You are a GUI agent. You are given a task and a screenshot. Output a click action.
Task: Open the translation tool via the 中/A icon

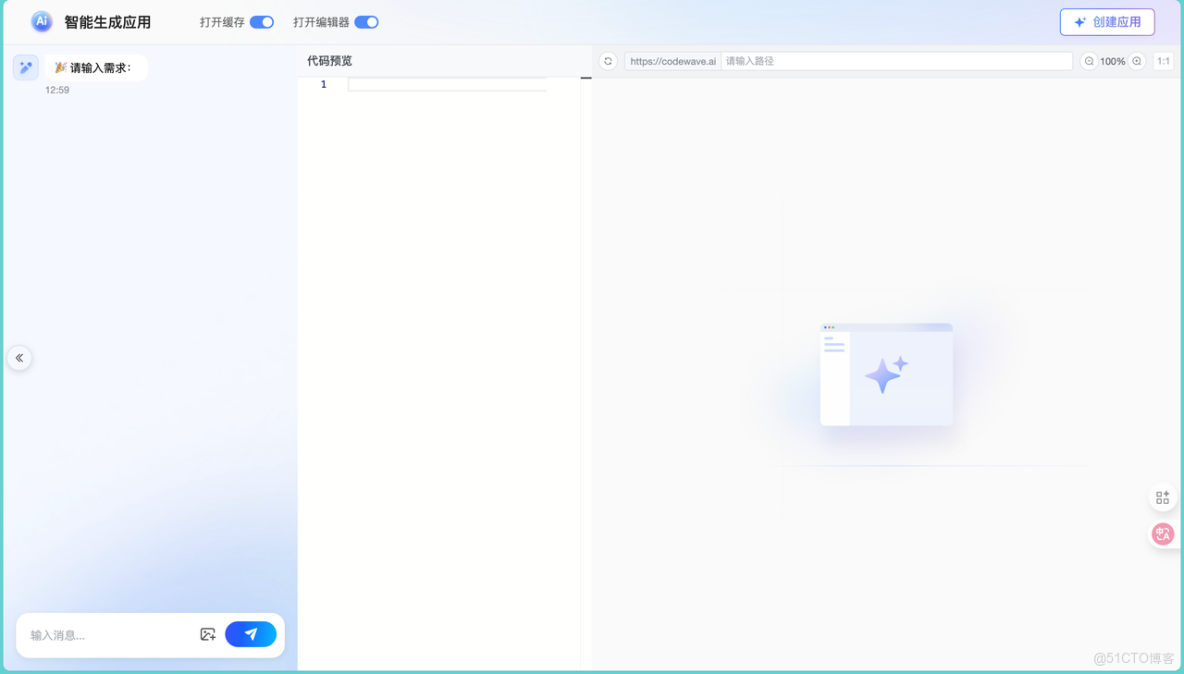tap(1162, 533)
